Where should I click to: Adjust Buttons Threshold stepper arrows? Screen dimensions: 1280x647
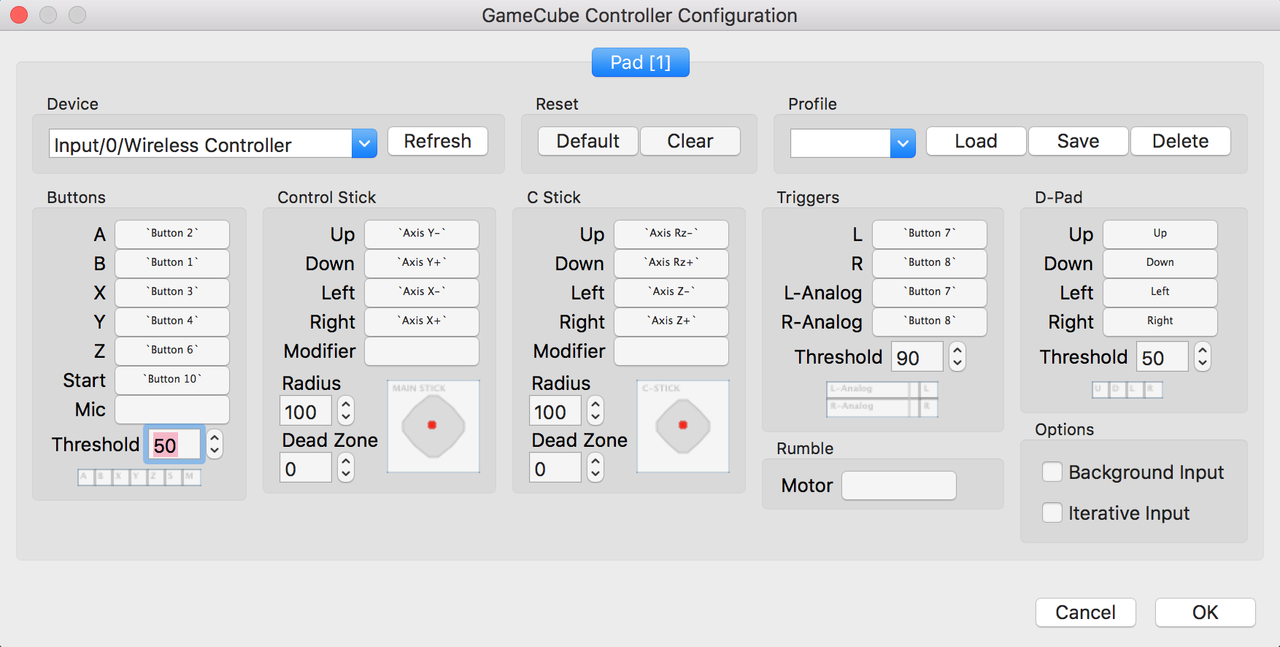214,445
